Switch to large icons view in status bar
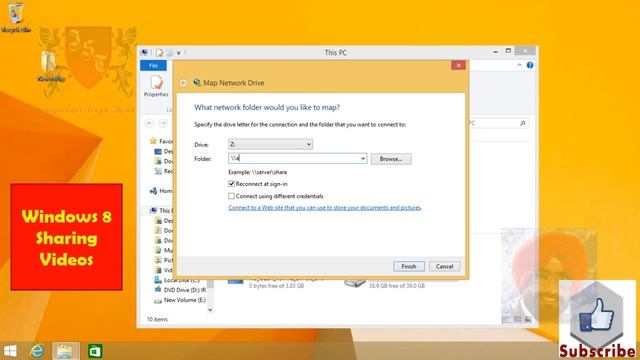 (x=528, y=319)
